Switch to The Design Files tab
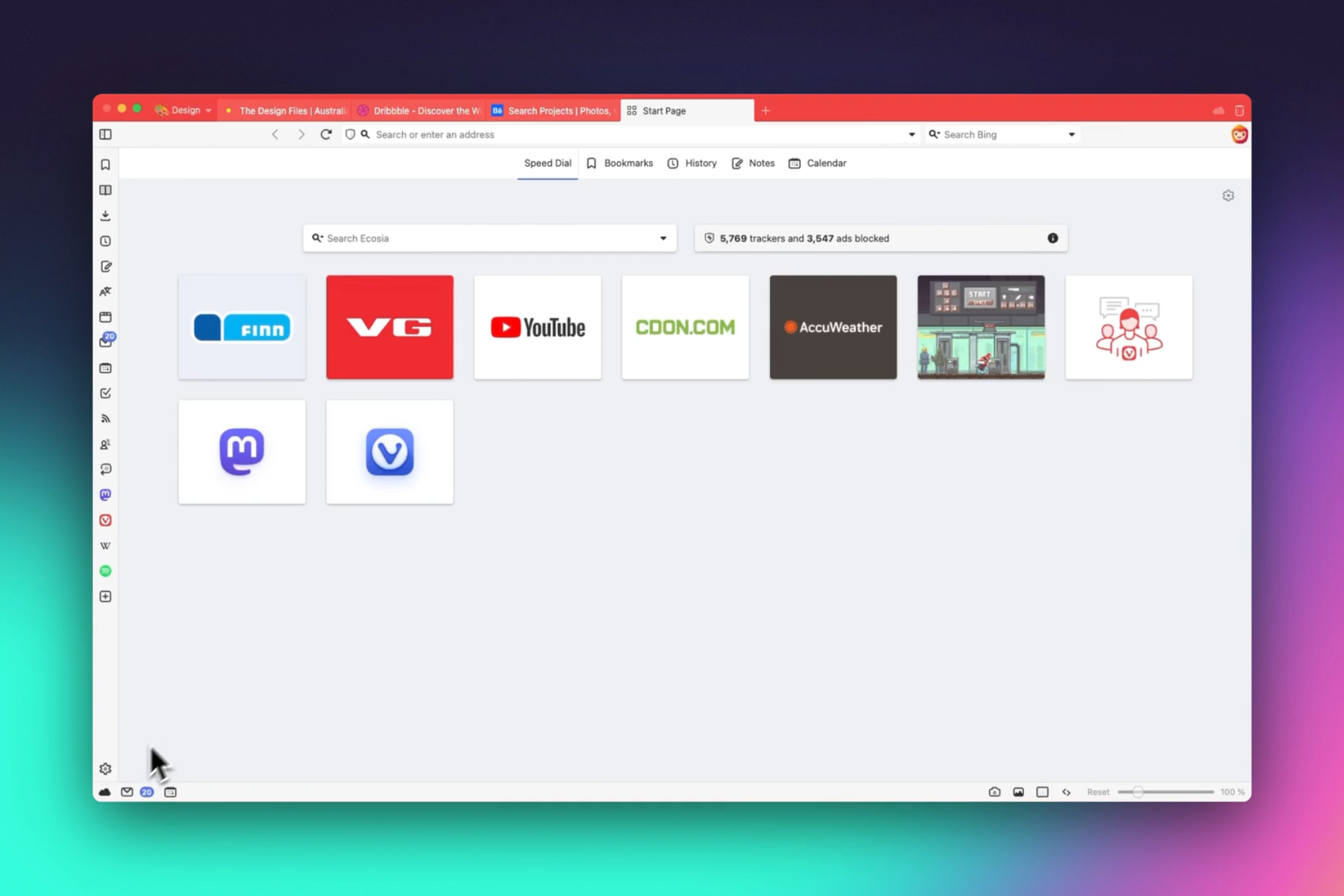This screenshot has width=1344, height=896. point(285,111)
